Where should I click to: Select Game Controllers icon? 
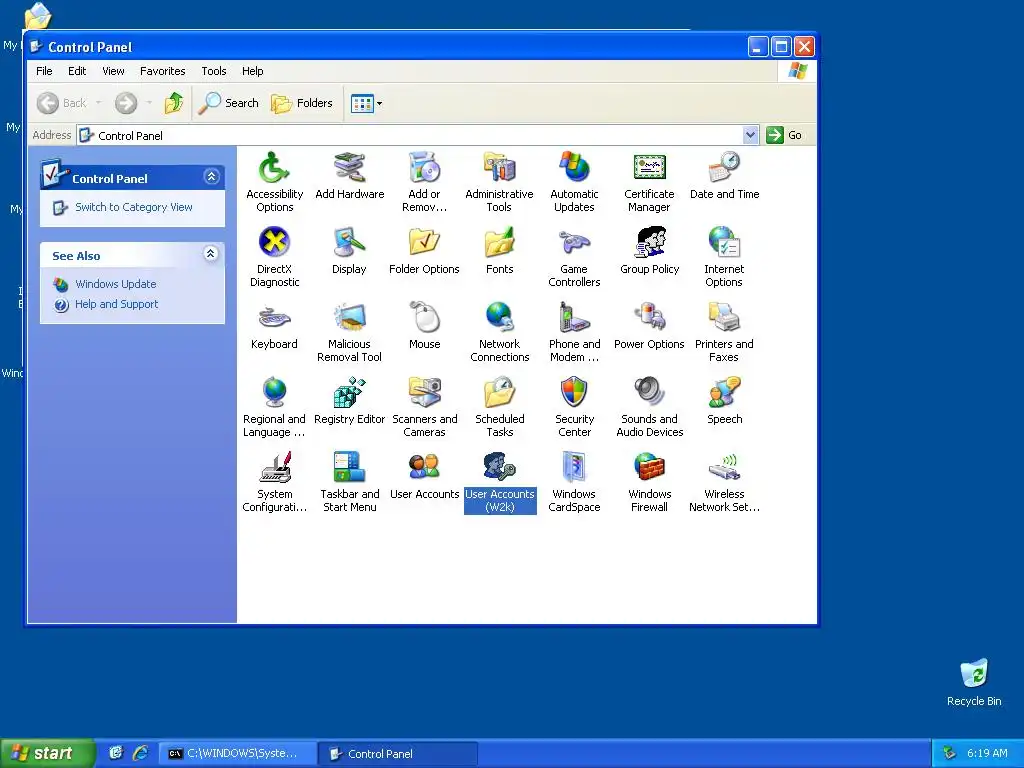point(574,243)
